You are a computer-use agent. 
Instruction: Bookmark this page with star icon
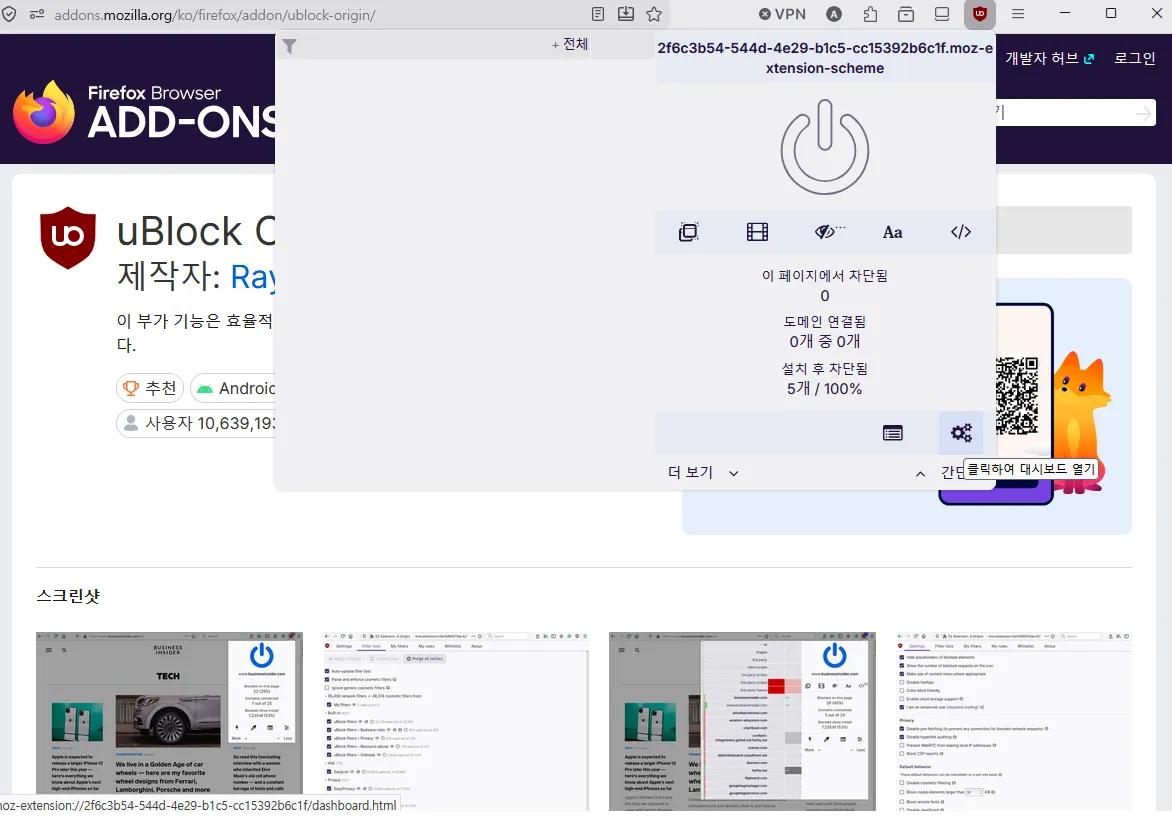(x=654, y=13)
